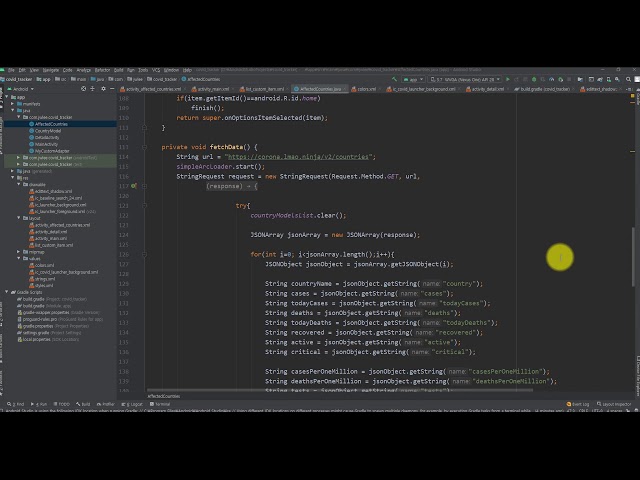The image size is (640, 480).
Task: Open the Project Structure toolbar icon
Action: point(580,79)
